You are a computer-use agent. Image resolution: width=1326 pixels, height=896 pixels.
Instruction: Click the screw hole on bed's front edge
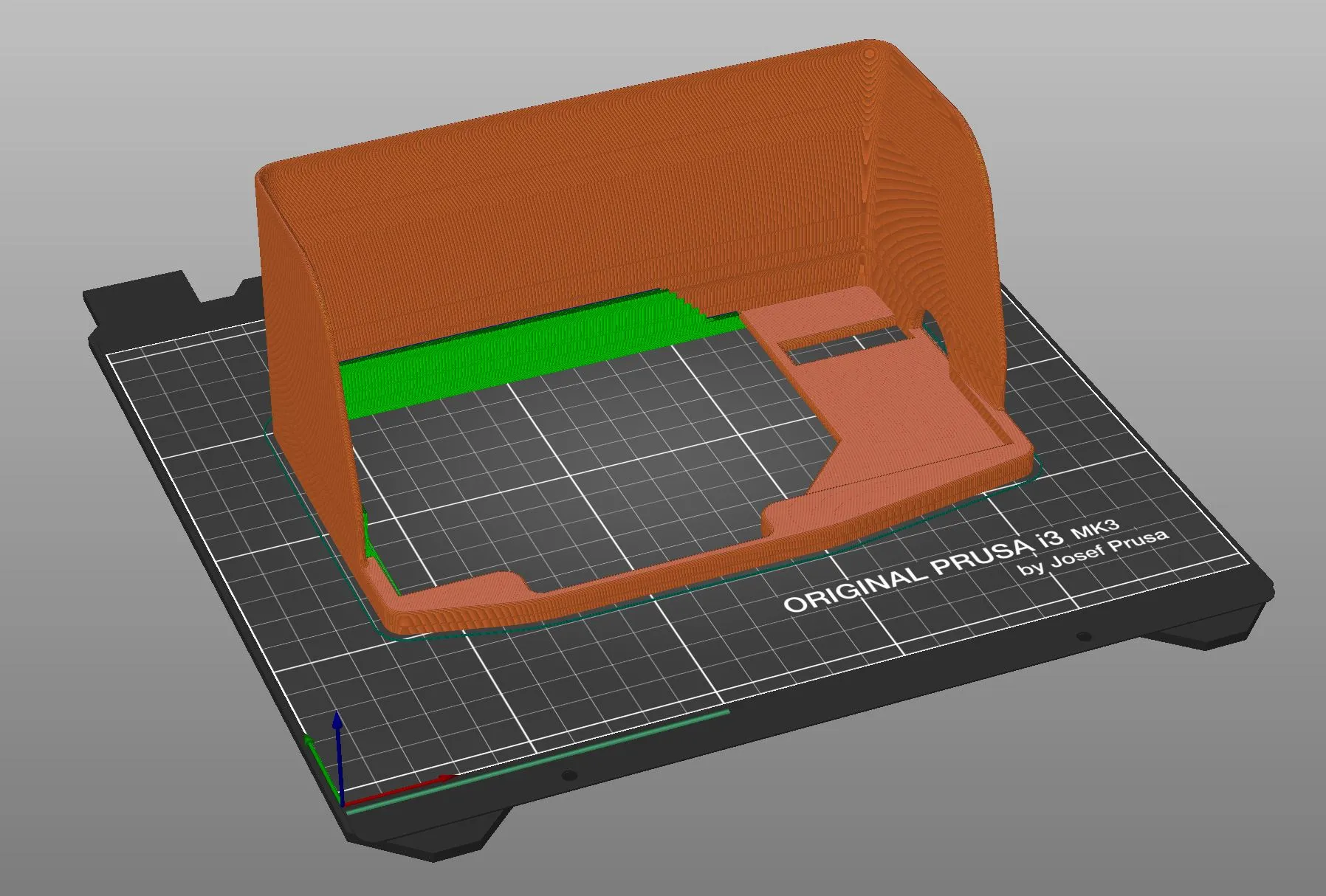(568, 776)
